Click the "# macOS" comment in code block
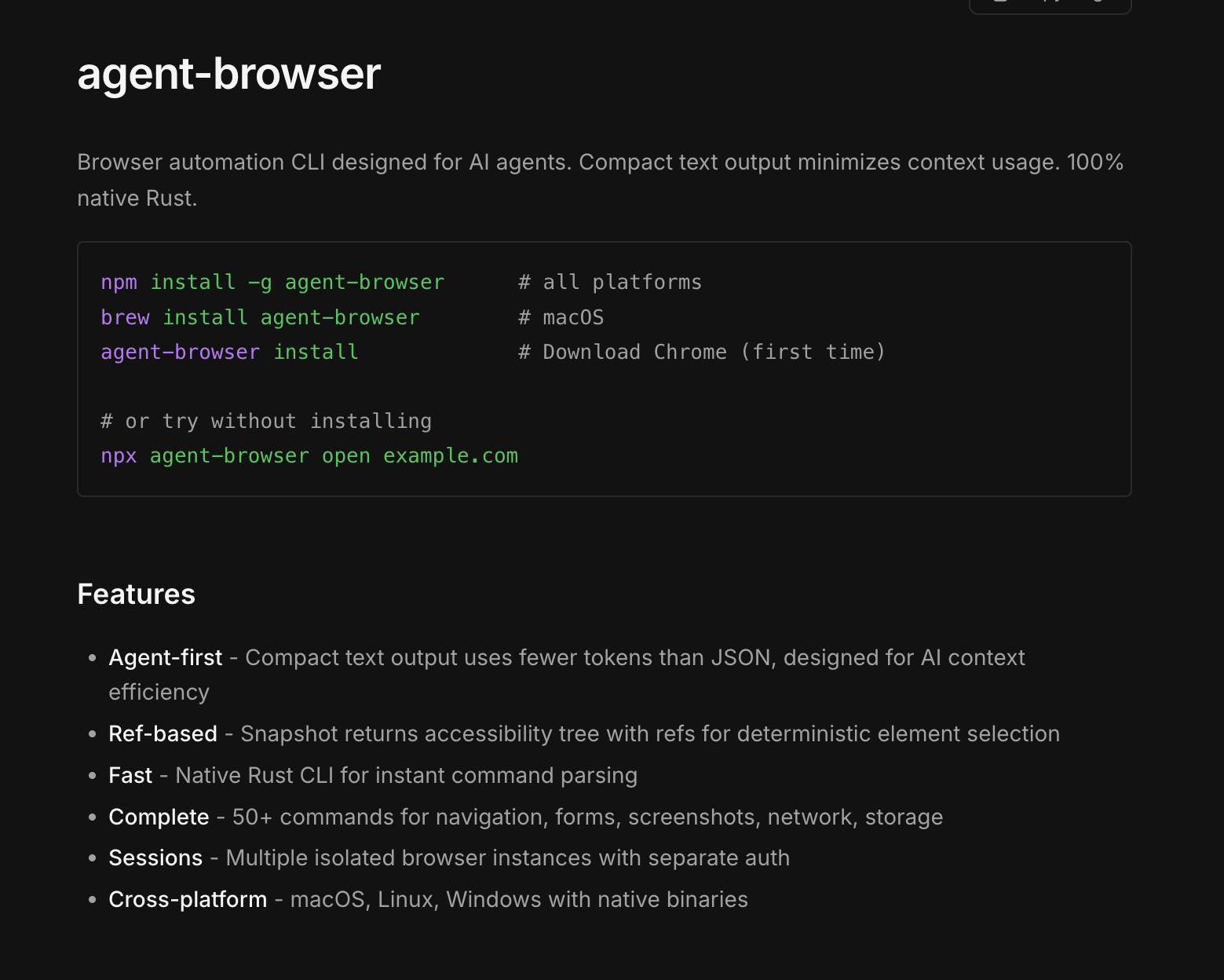 tap(561, 317)
